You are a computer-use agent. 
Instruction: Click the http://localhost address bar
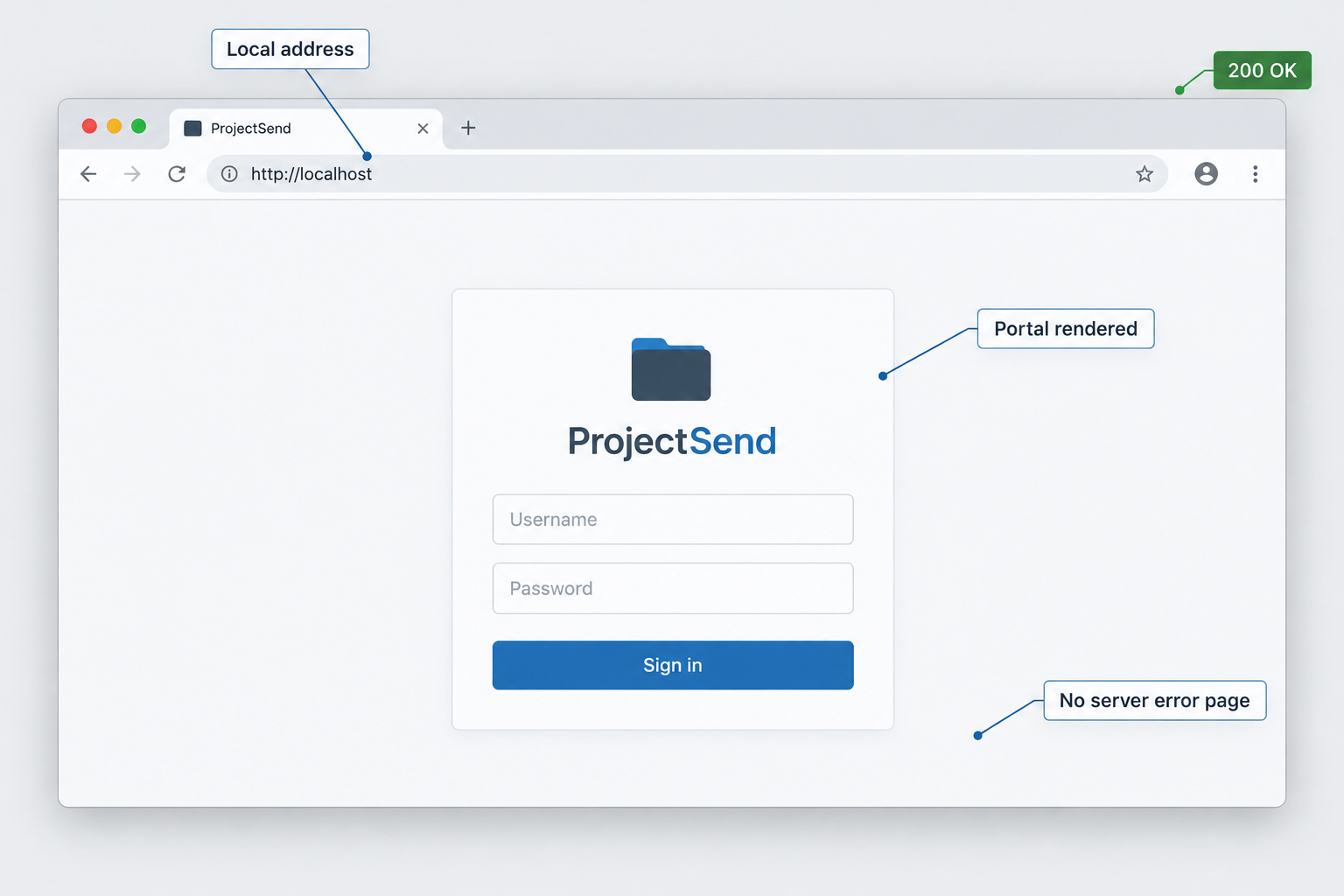pos(687,174)
